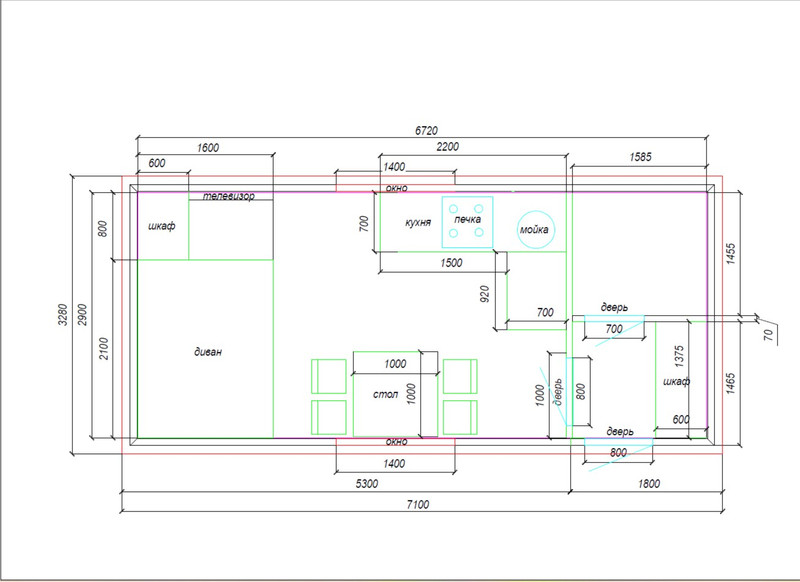This screenshot has height=582, width=800.
Task: Select the 5300 dimension label
Action: 367,484
